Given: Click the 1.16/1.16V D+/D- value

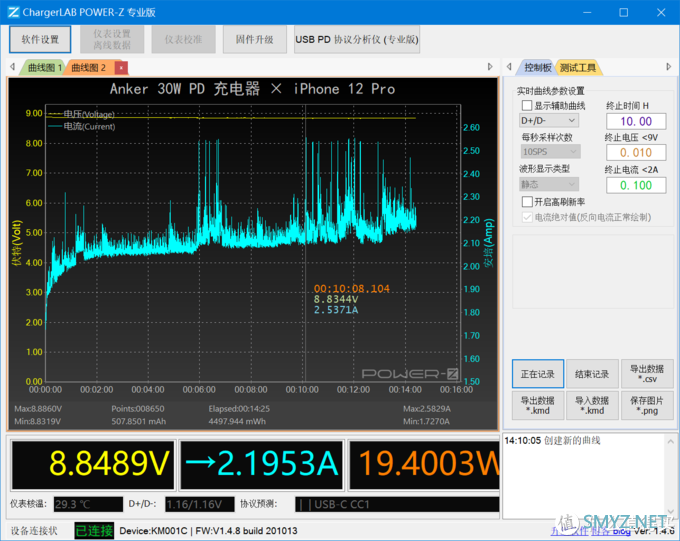Looking at the screenshot, I should coord(200,504).
